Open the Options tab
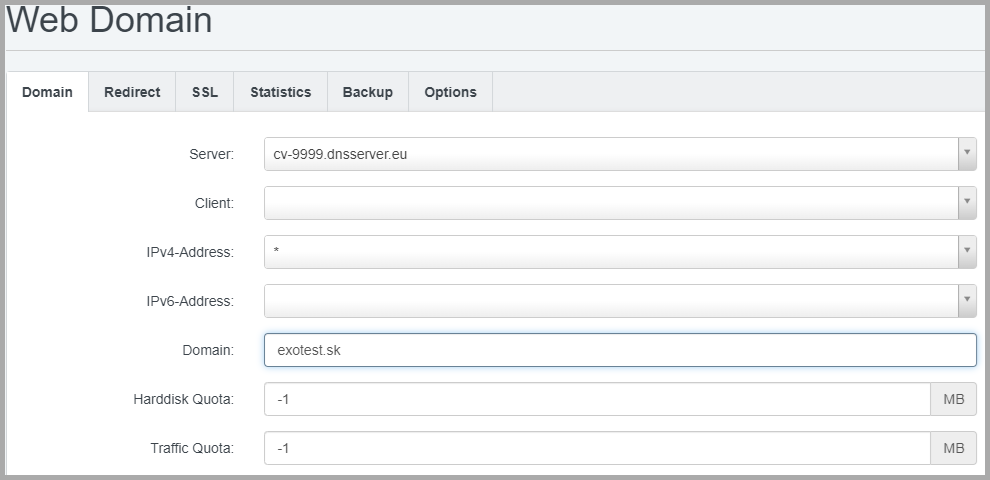990x480 pixels. pyautogui.click(x=450, y=92)
